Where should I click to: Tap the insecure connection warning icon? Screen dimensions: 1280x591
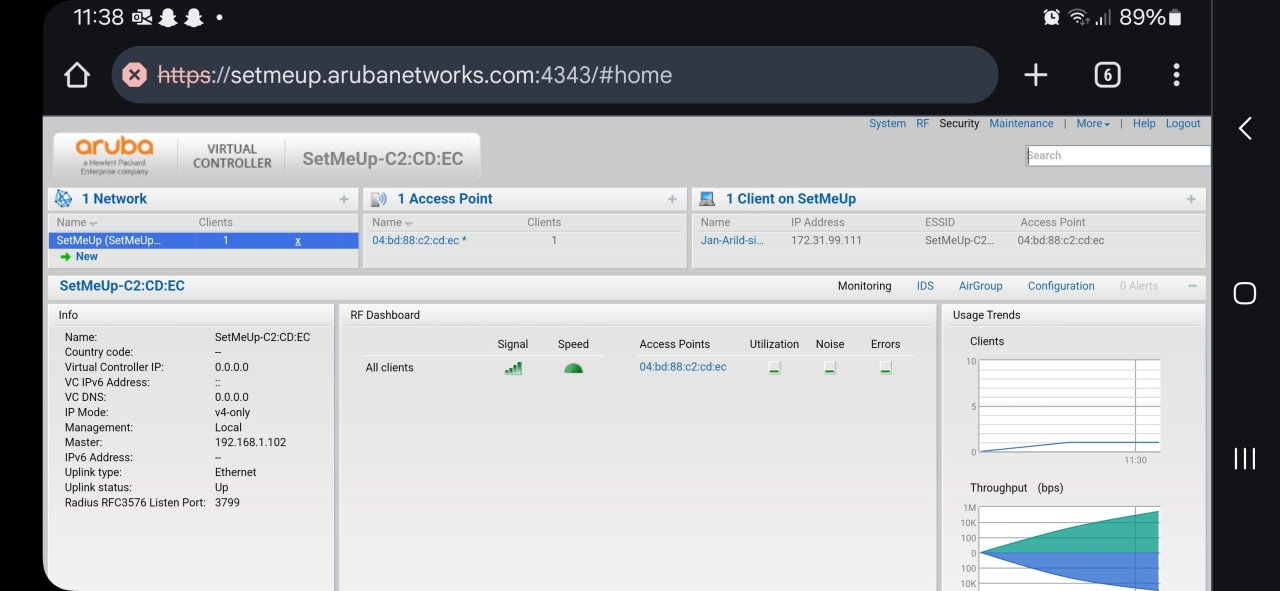point(135,75)
